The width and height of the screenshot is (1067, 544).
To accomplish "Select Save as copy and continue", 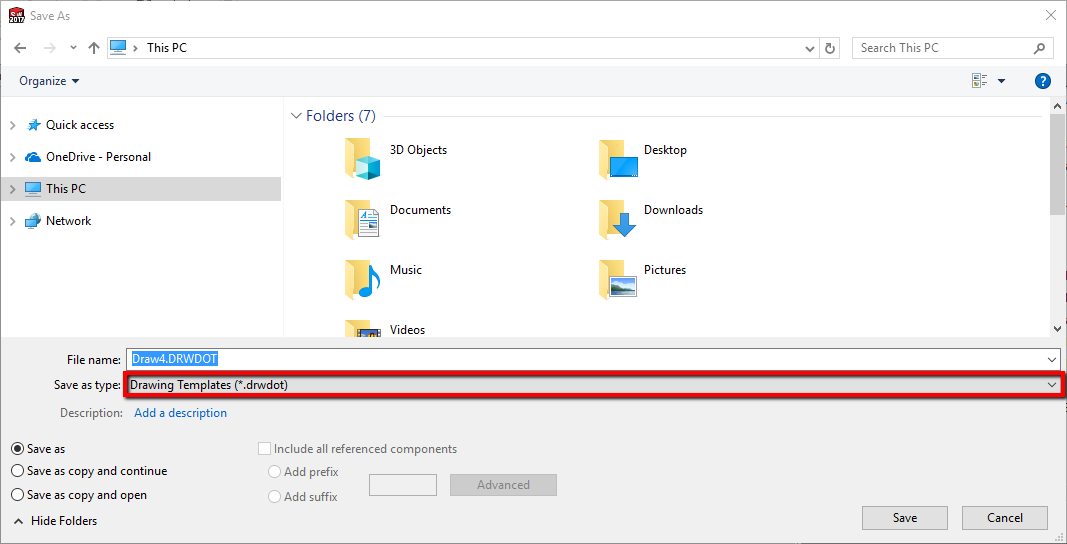I will pos(18,471).
